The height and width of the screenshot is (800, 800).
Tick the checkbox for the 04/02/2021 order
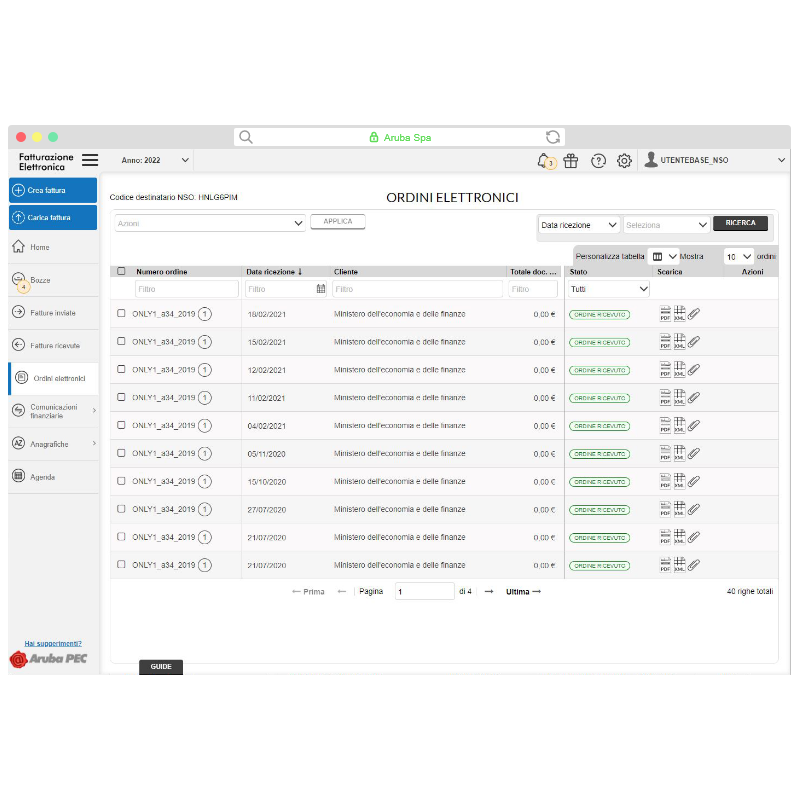pyautogui.click(x=122, y=425)
